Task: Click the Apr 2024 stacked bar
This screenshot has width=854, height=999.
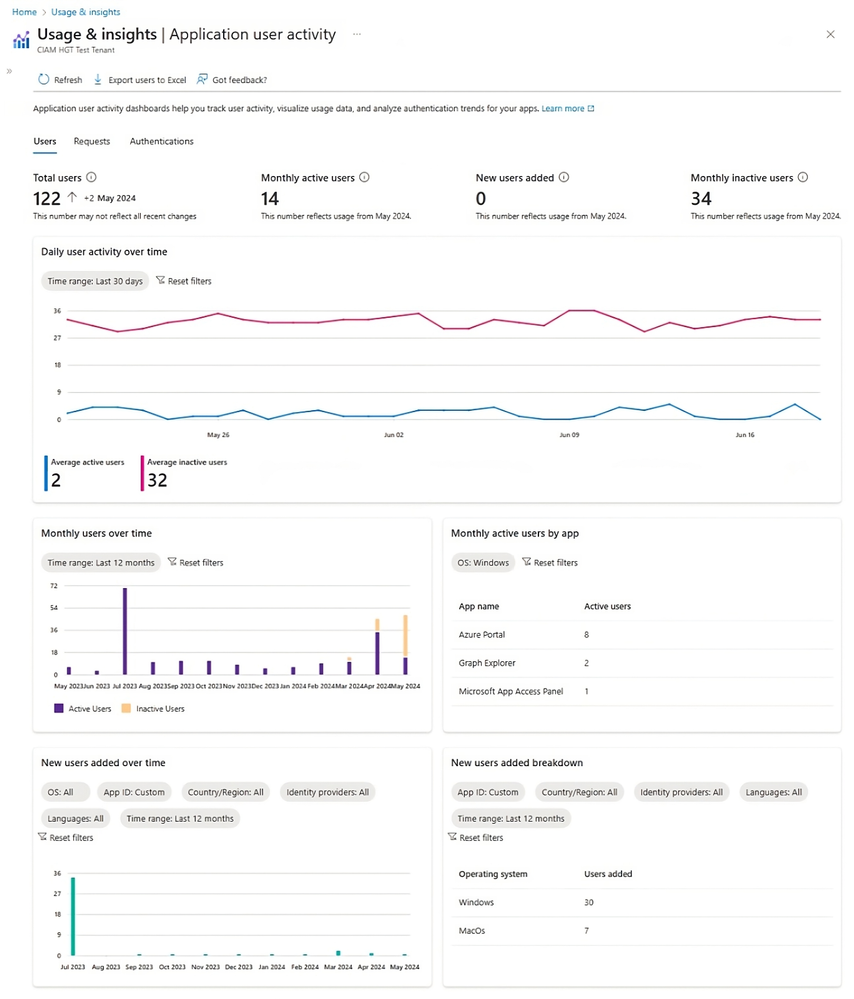Action: coord(377,646)
